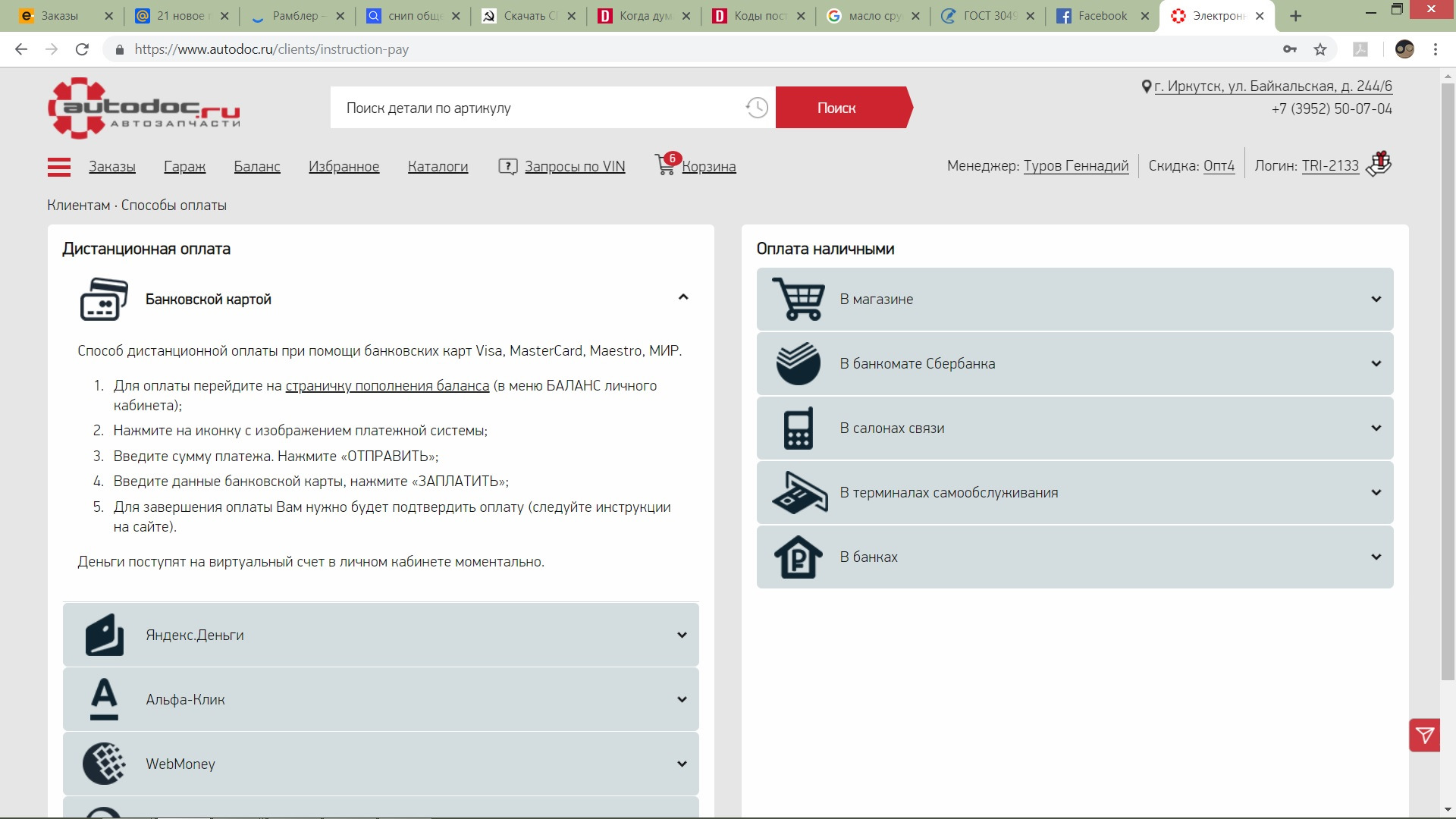Screen dimensions: 1456x819
Task: Focus the part number search field
Action: tap(531, 108)
